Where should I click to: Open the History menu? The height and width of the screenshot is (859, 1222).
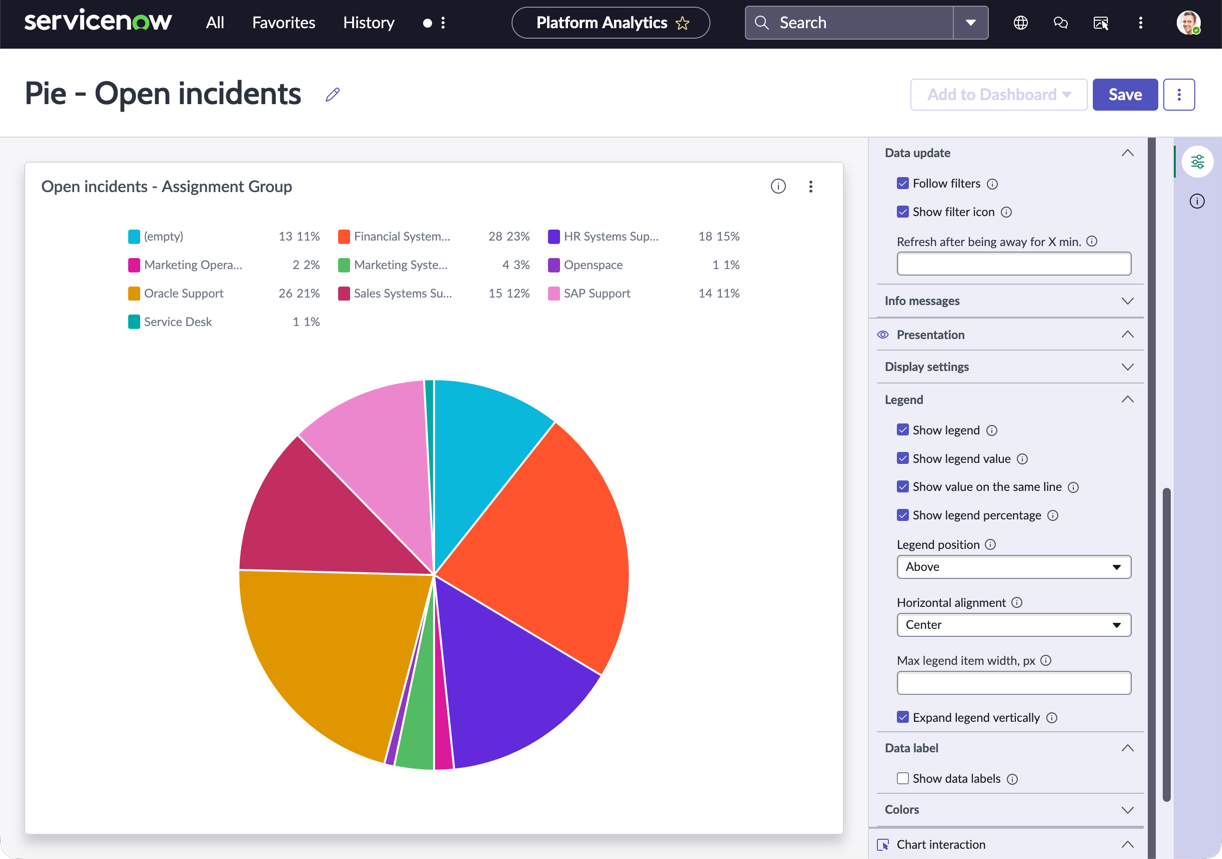368,23
